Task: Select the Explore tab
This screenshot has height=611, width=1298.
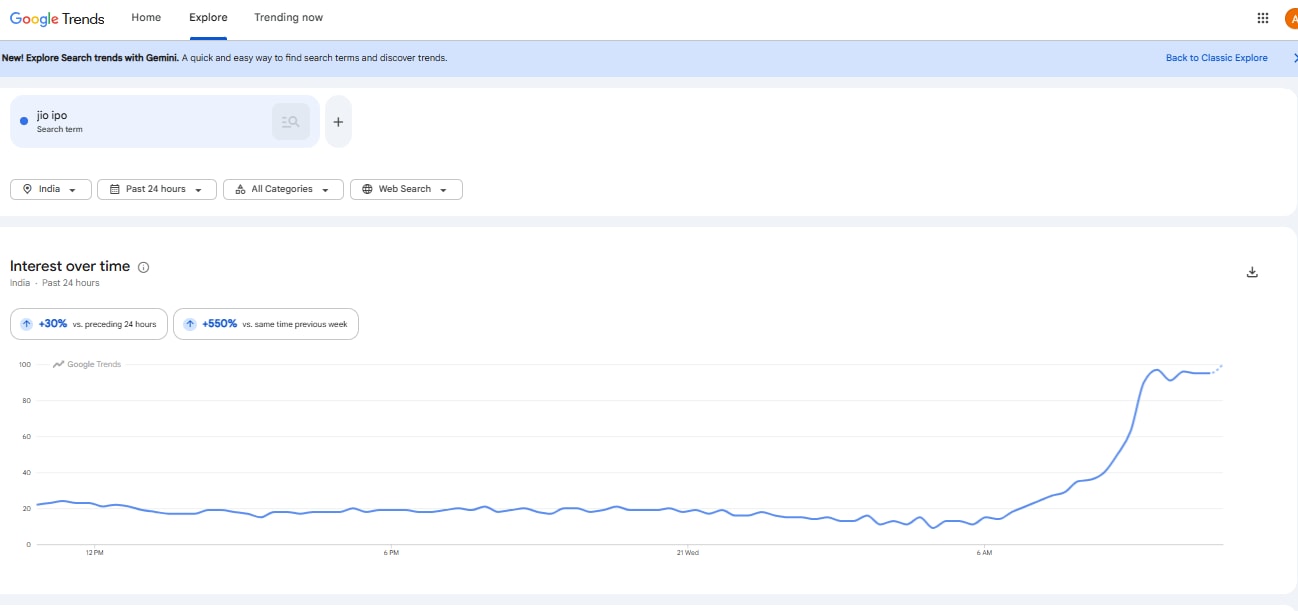Action: click(208, 18)
